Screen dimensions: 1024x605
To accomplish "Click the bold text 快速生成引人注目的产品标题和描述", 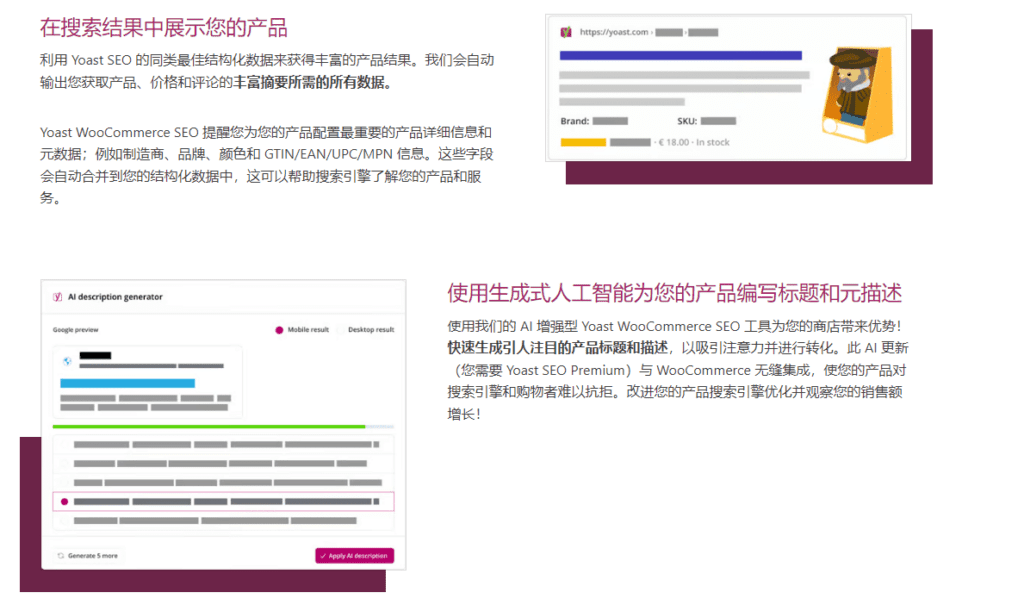I will point(558,348).
